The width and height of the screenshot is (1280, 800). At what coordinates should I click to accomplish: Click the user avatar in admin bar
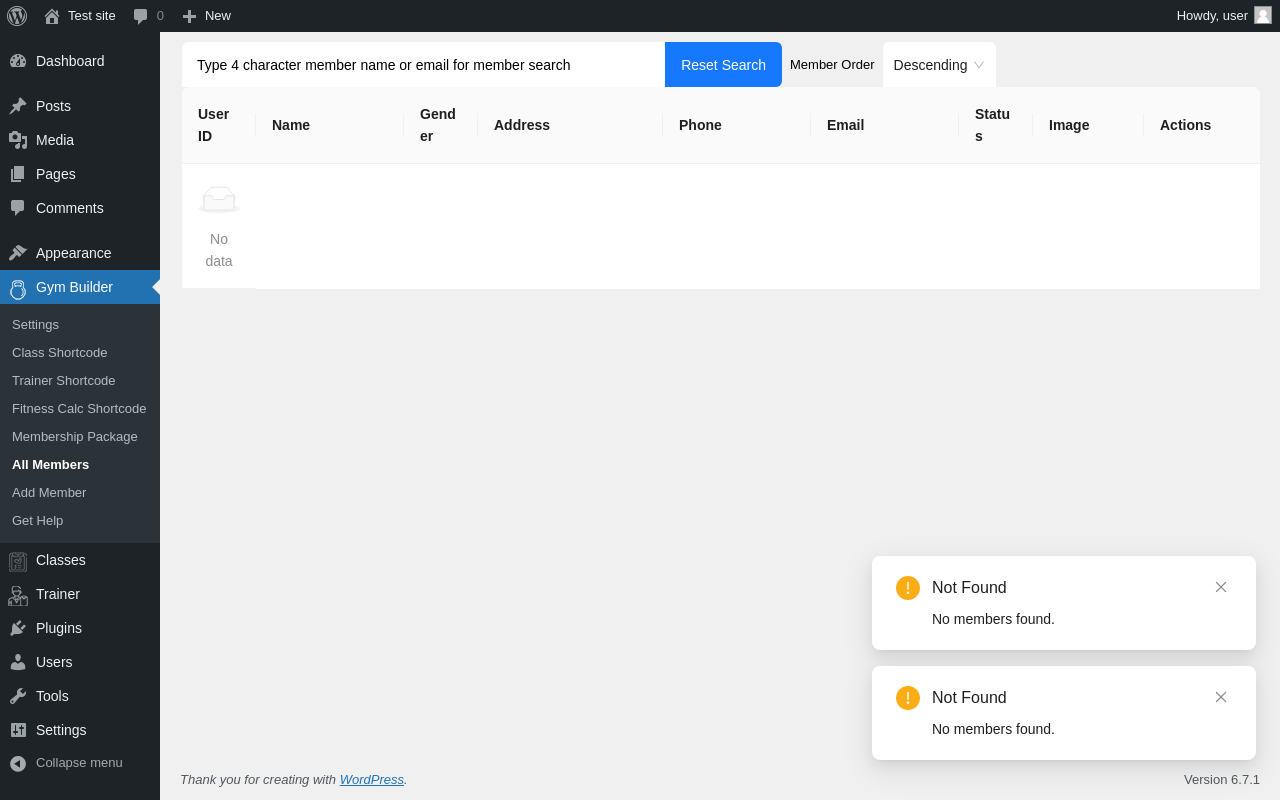[1263, 15]
